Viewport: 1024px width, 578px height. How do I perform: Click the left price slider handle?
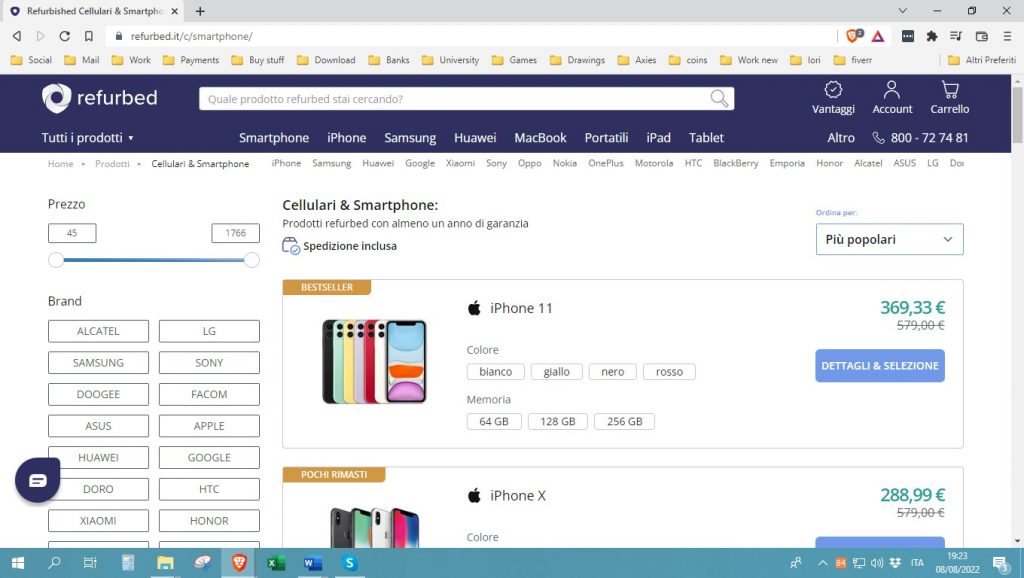pos(56,260)
